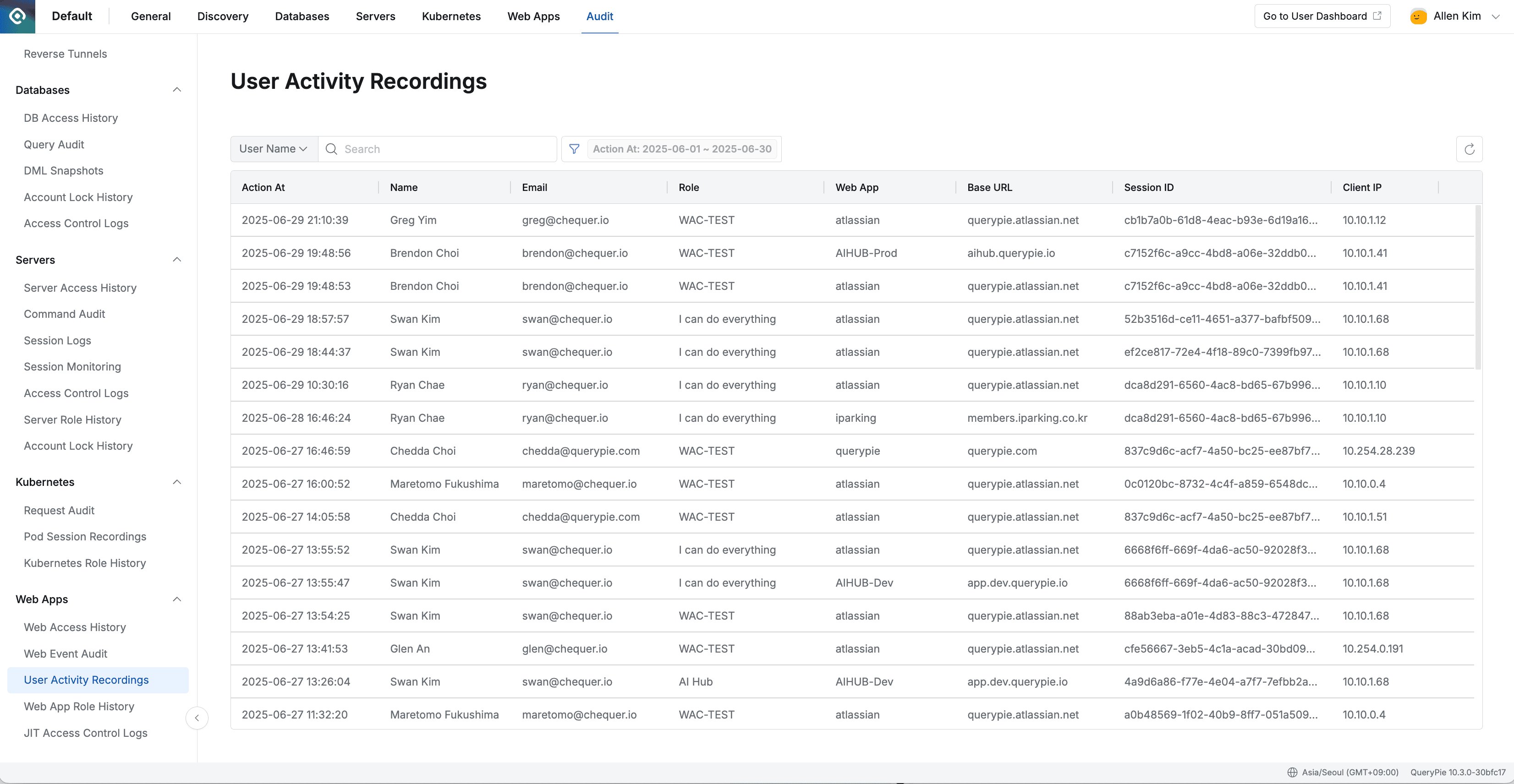Switch to the Databases tab
The height and width of the screenshot is (784, 1514).
302,16
